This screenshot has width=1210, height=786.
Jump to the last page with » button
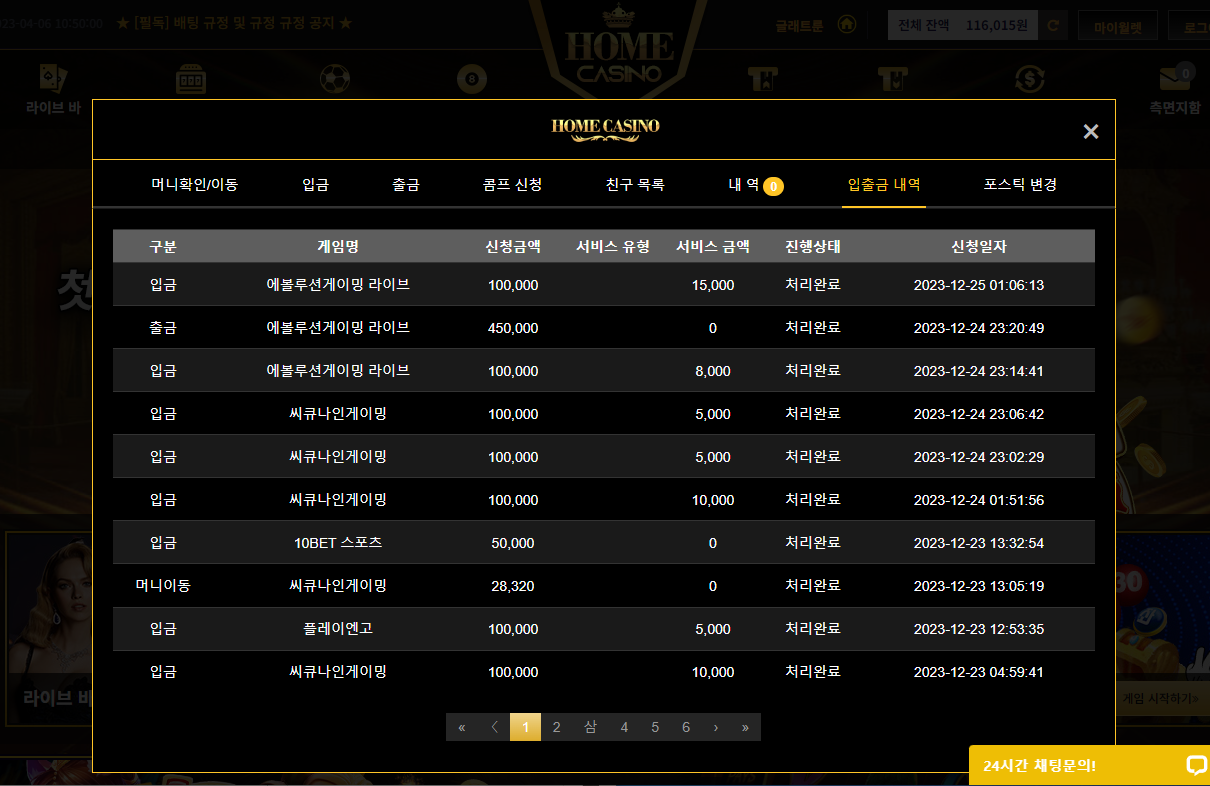[x=745, y=727]
